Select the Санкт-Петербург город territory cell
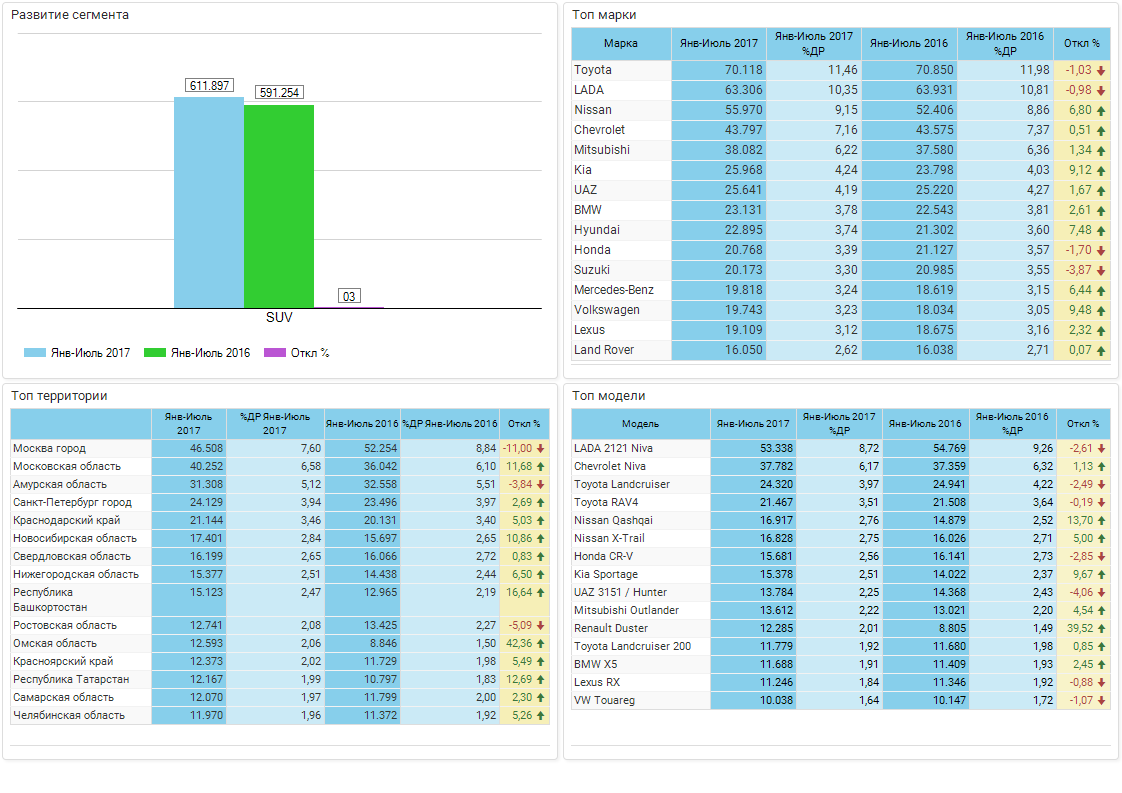 point(81,502)
